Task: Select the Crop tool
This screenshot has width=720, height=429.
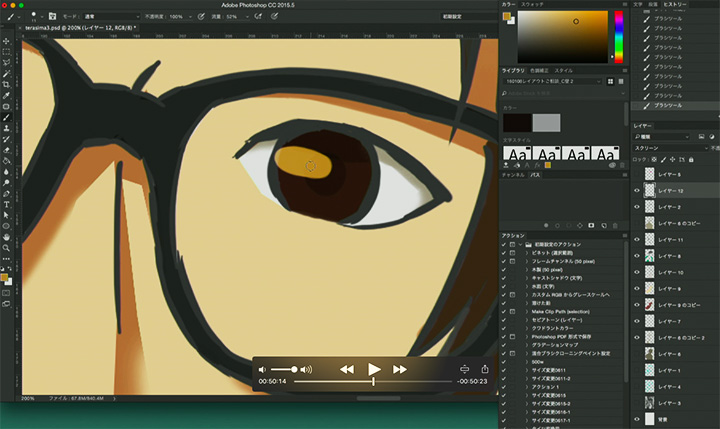Action: [6, 85]
